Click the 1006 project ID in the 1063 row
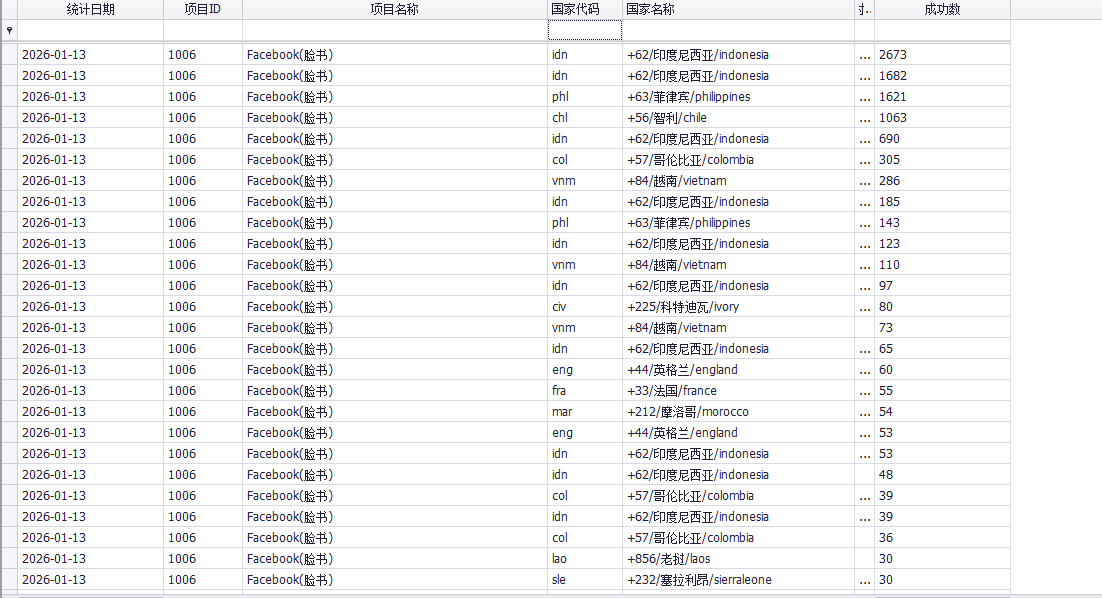Image resolution: width=1102 pixels, height=598 pixels. (202, 118)
